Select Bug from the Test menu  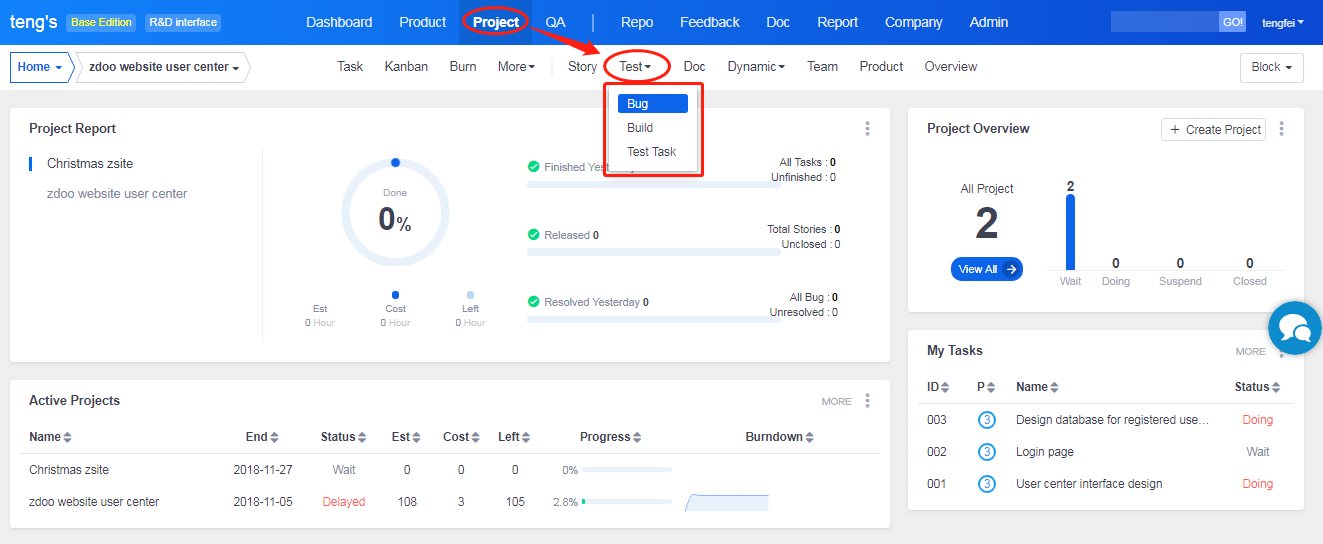coord(652,104)
